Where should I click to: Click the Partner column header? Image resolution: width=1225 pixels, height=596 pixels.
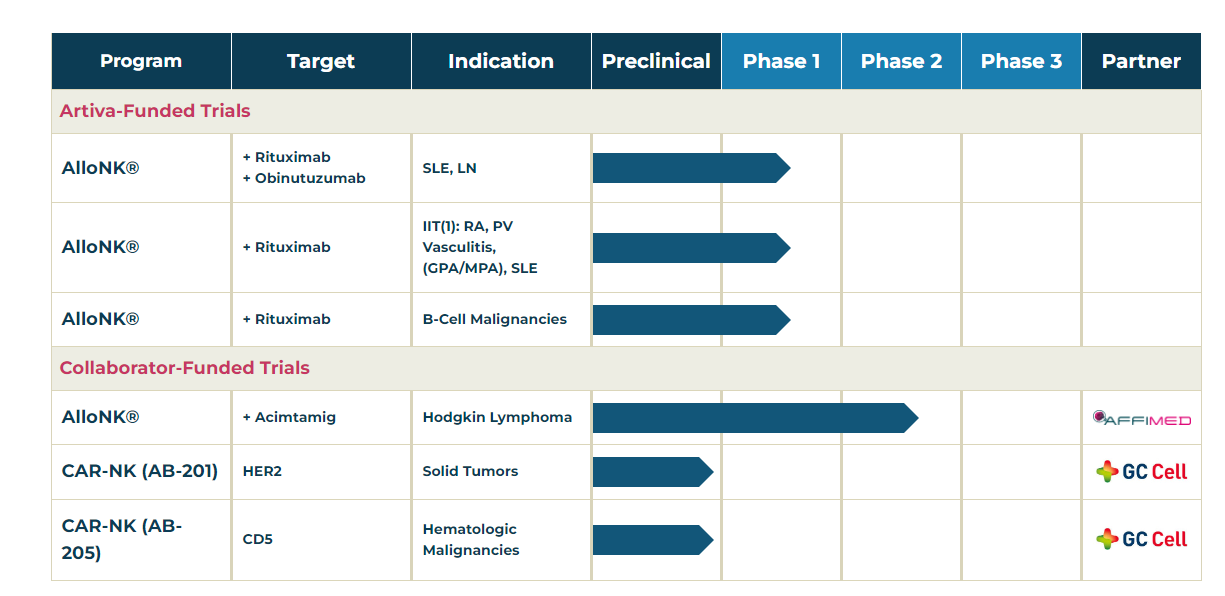tap(1141, 61)
